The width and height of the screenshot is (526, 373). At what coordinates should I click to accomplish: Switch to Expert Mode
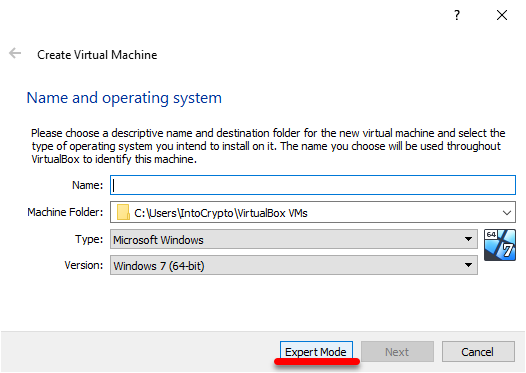316,352
